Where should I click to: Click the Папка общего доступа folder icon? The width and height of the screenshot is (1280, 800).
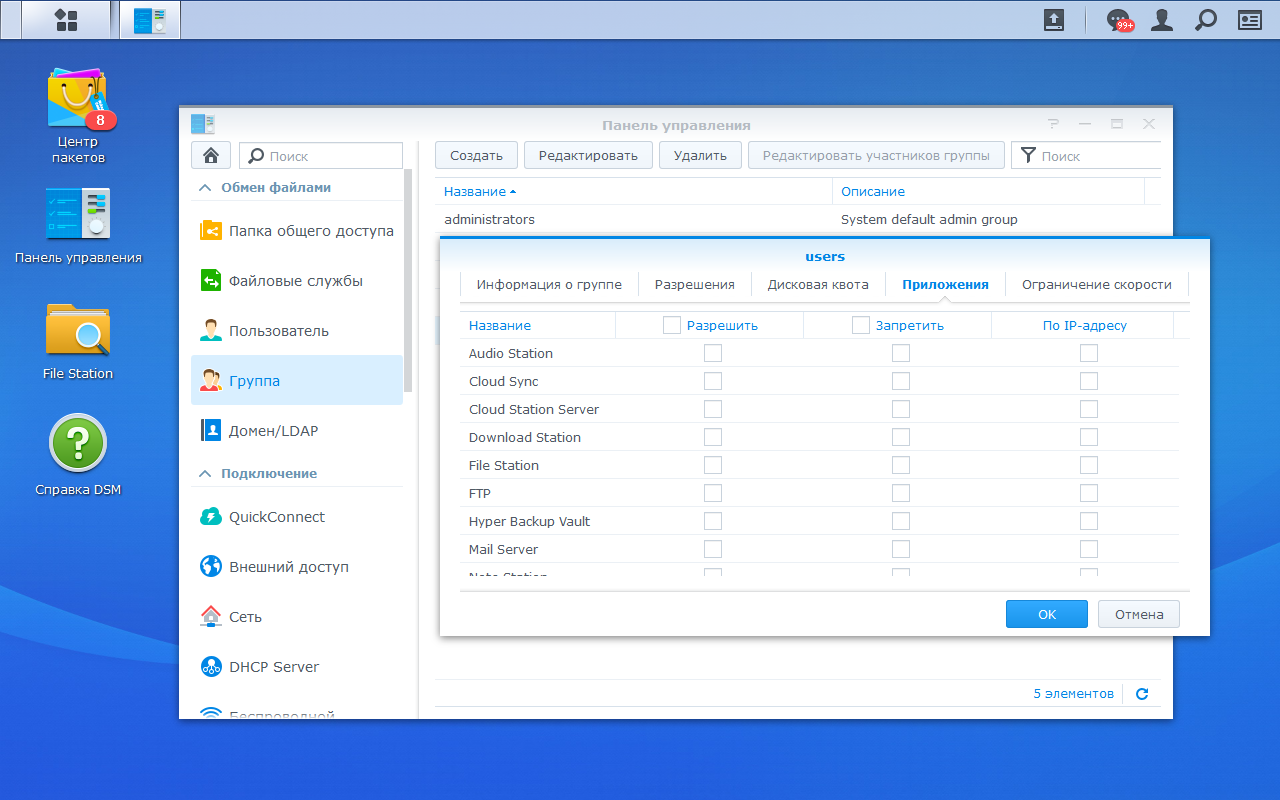[211, 231]
